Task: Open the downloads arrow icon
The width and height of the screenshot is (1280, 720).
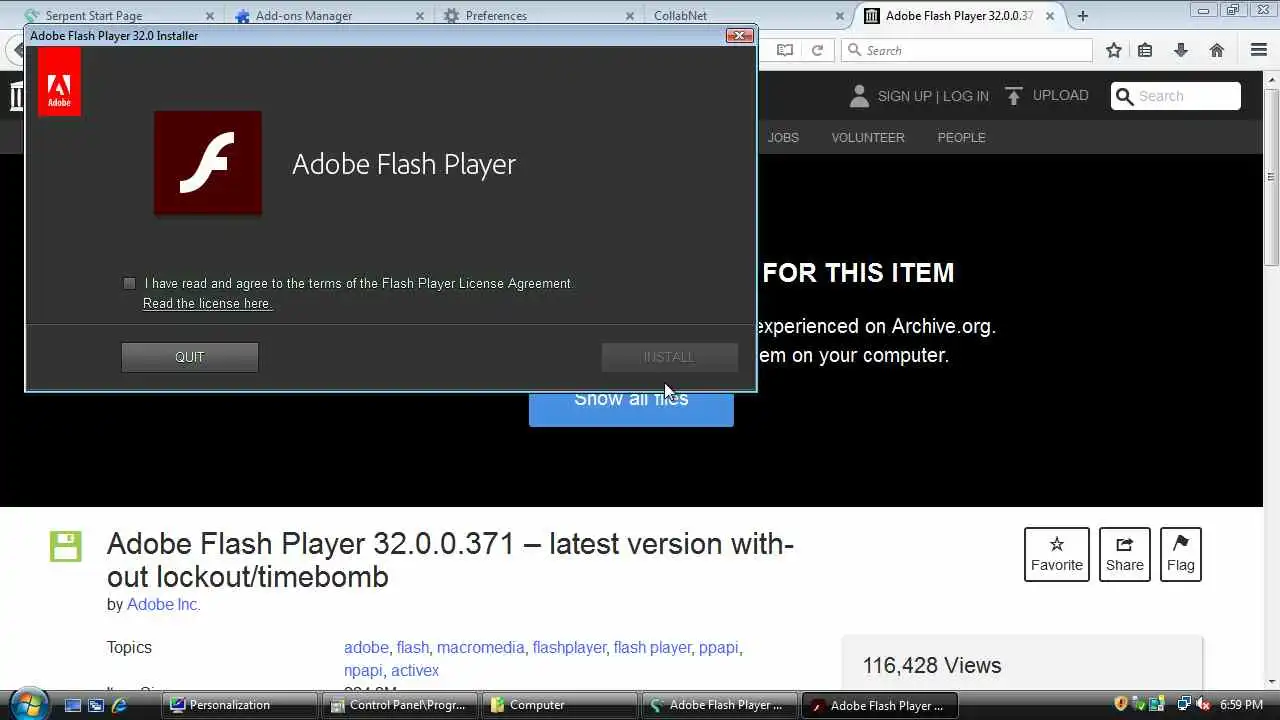Action: (x=1181, y=50)
